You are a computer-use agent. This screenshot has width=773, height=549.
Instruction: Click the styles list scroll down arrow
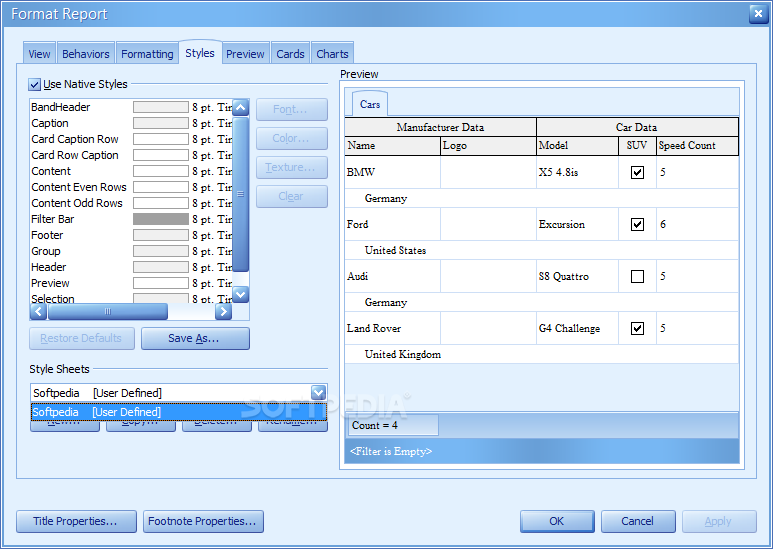click(x=241, y=295)
